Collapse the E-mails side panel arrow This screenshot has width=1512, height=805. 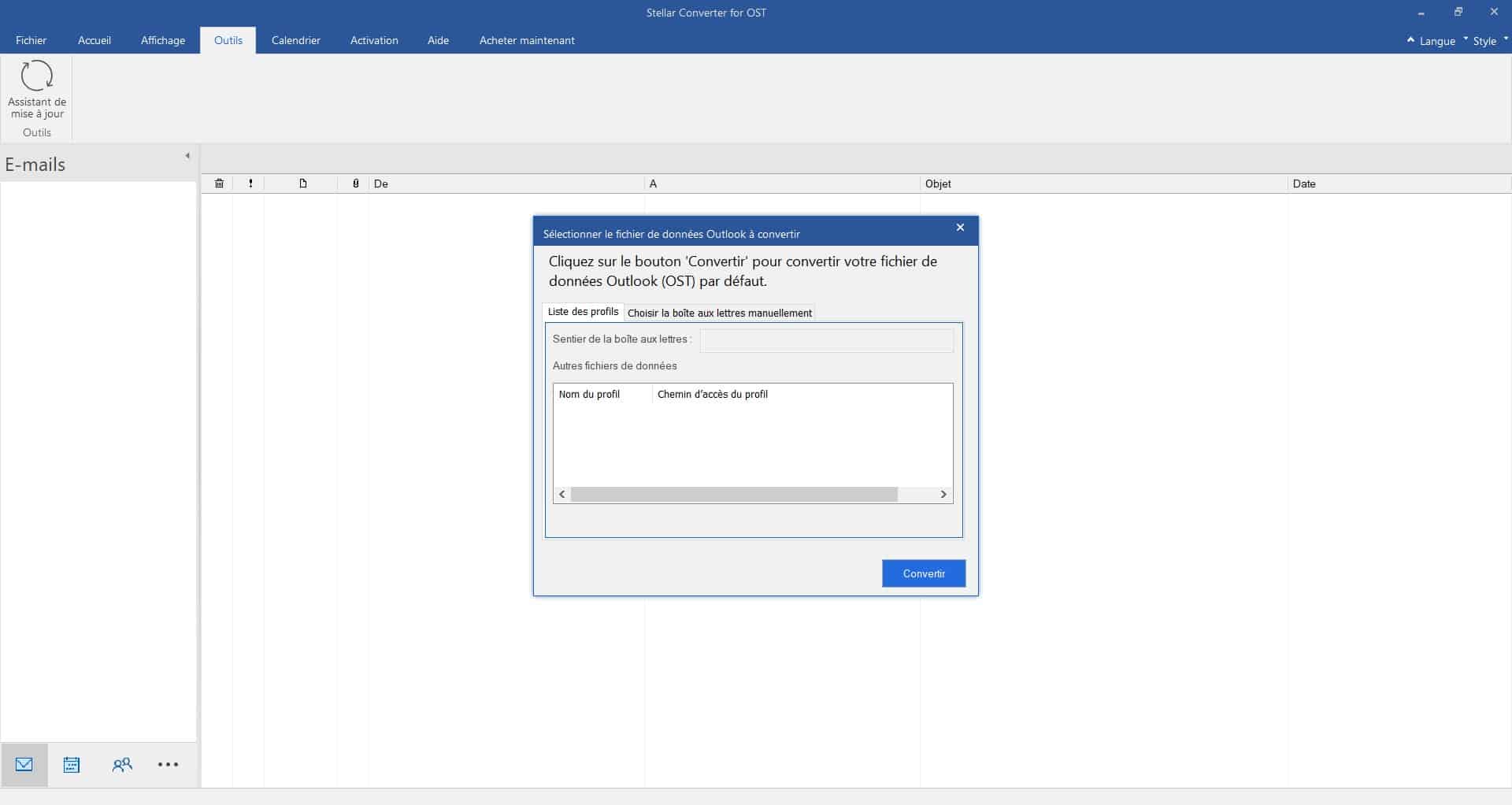point(187,156)
